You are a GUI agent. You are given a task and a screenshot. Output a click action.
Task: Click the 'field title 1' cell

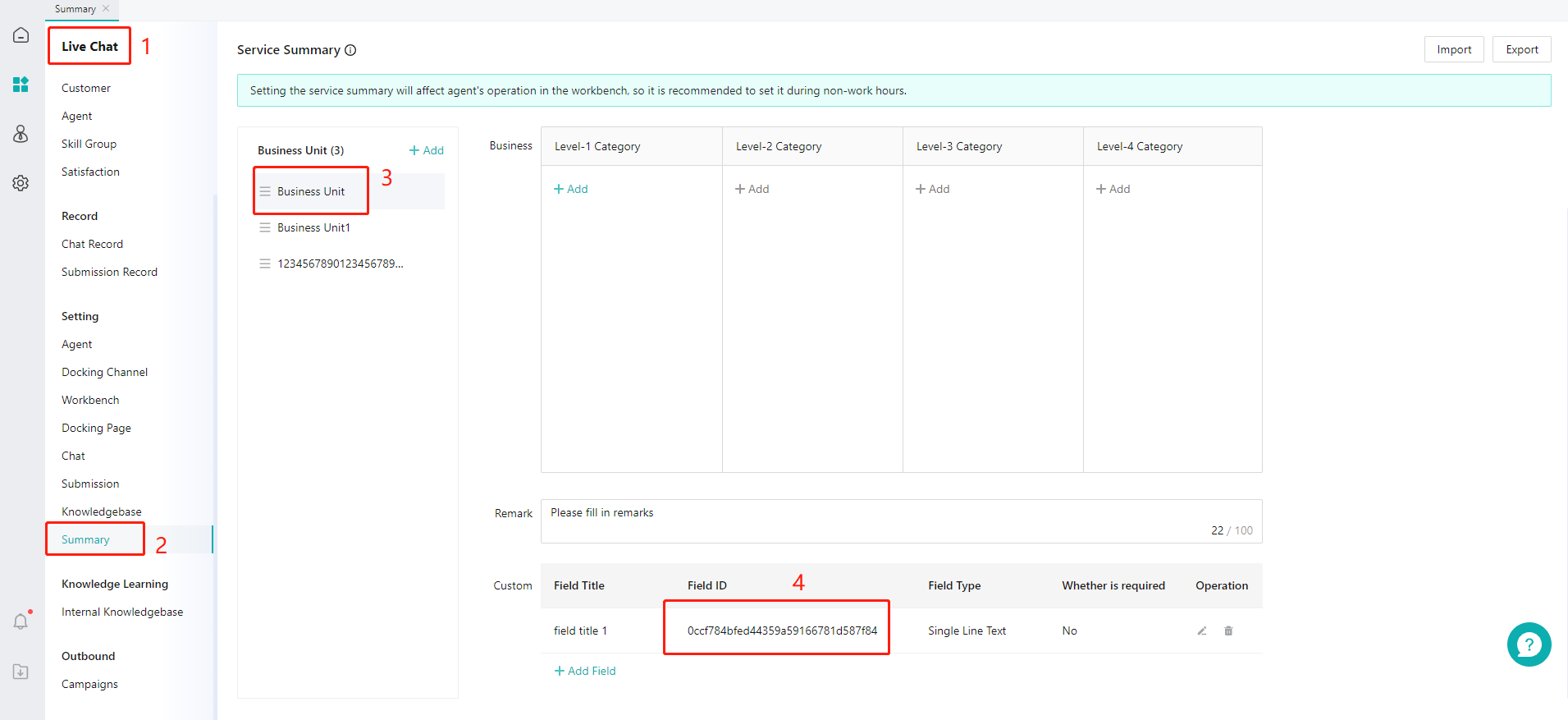pos(580,631)
